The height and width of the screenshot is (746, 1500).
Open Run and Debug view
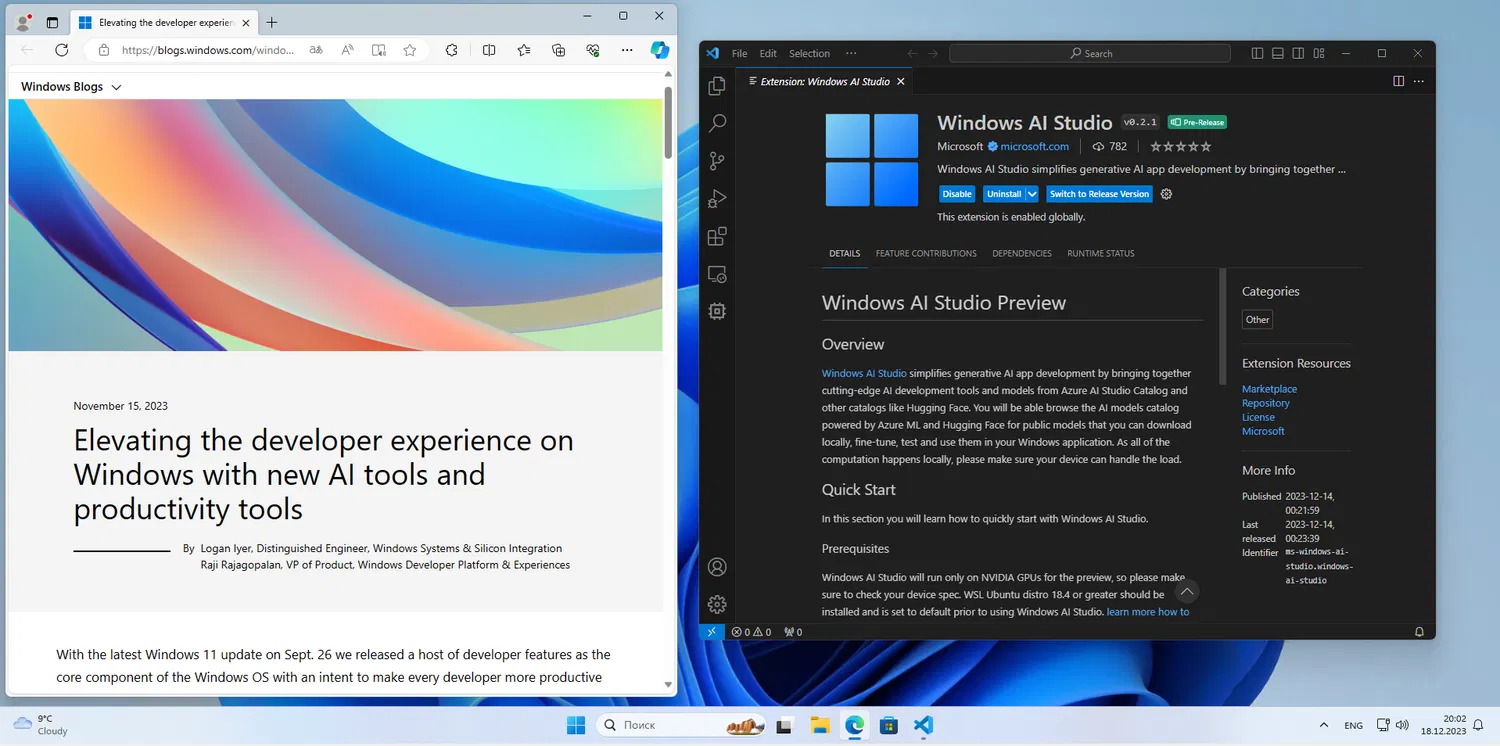click(x=716, y=199)
